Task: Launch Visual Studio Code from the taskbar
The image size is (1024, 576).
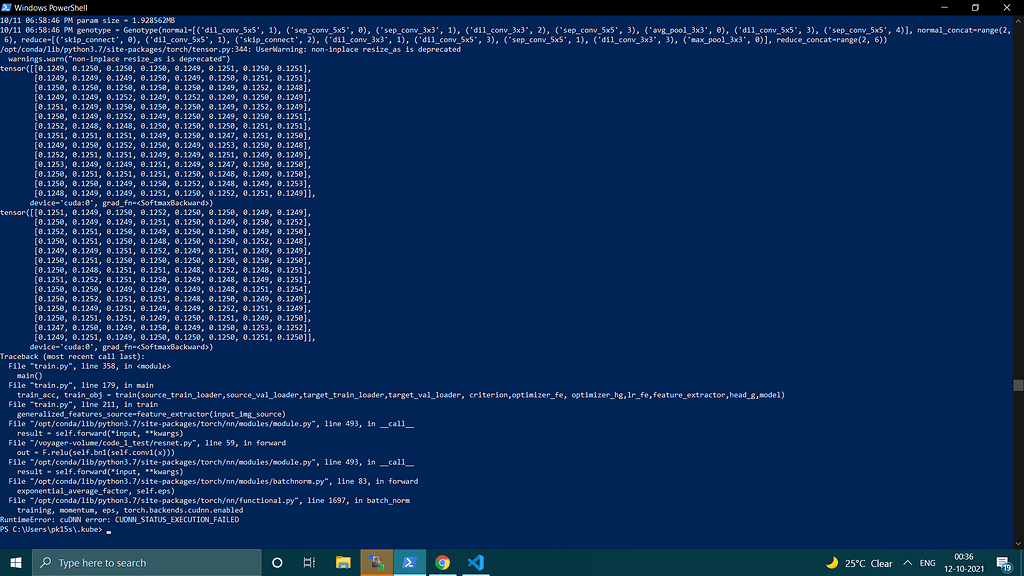Action: tap(476, 562)
